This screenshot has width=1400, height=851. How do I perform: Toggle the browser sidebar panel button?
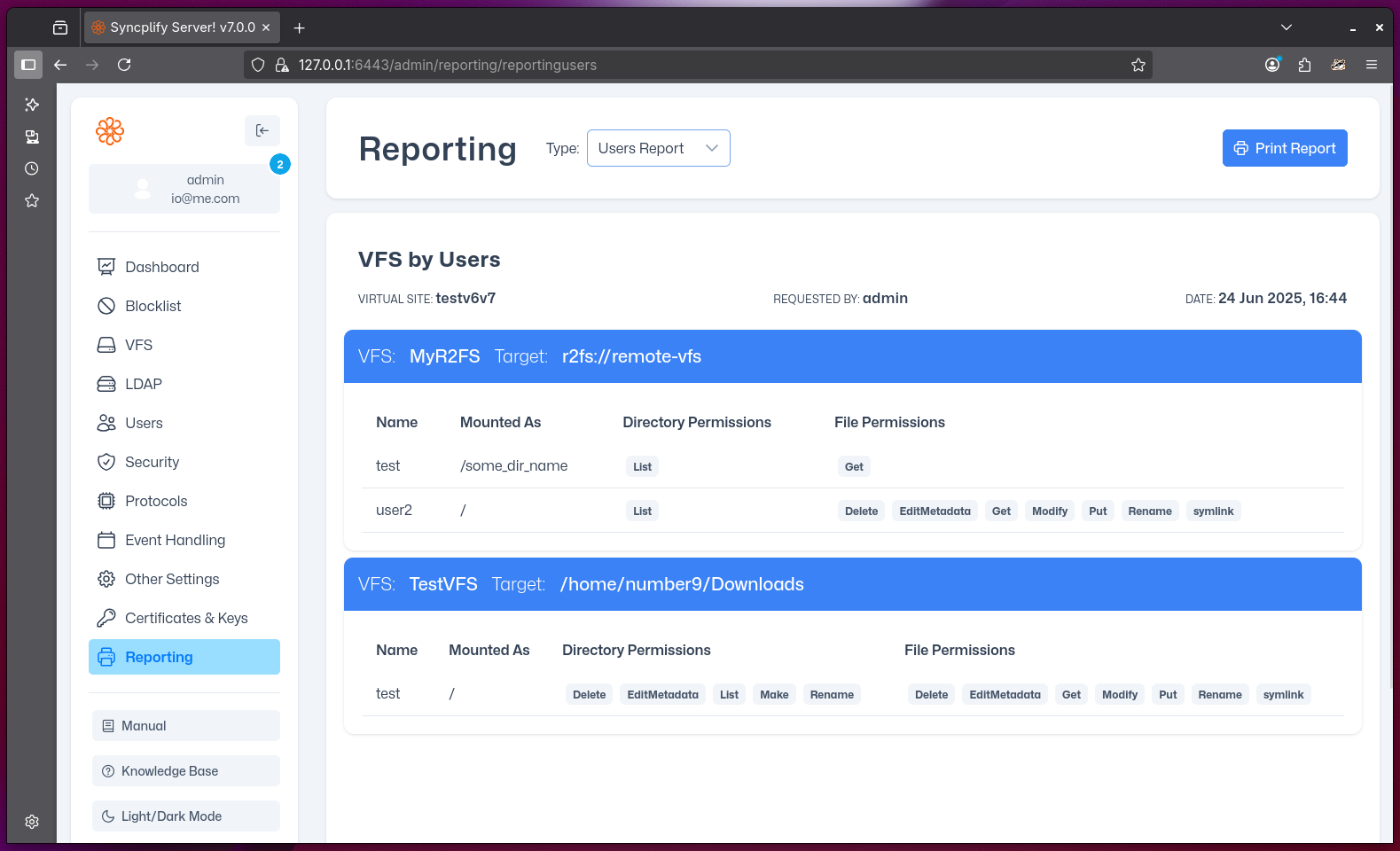click(28, 65)
